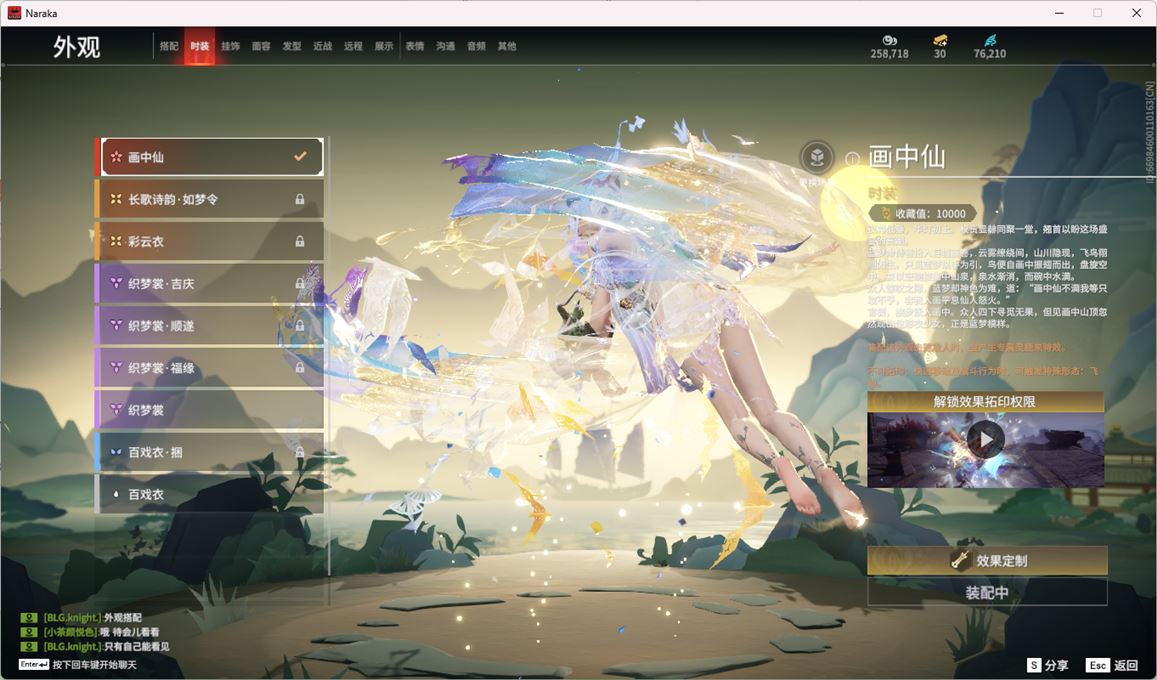Screen dimensions: 1157x680
Task: Switch to the 挂饰 tab
Action: click(x=230, y=46)
